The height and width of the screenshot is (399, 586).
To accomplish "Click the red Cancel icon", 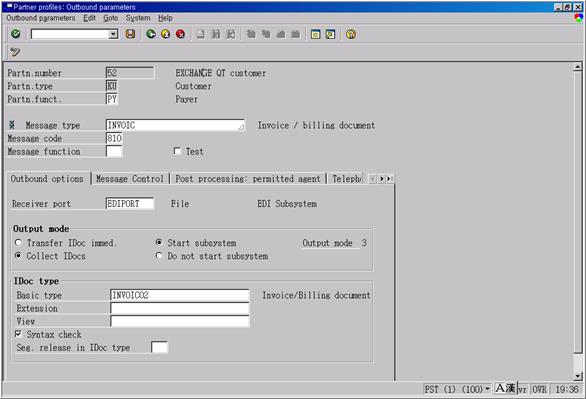I will point(181,34).
